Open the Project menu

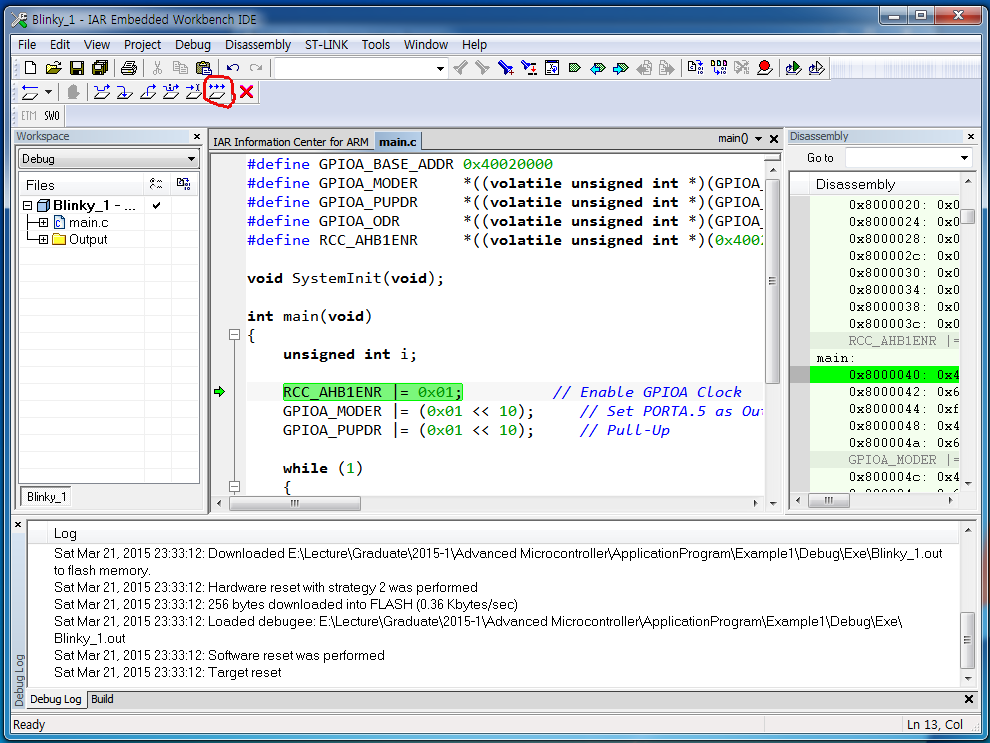pos(142,45)
